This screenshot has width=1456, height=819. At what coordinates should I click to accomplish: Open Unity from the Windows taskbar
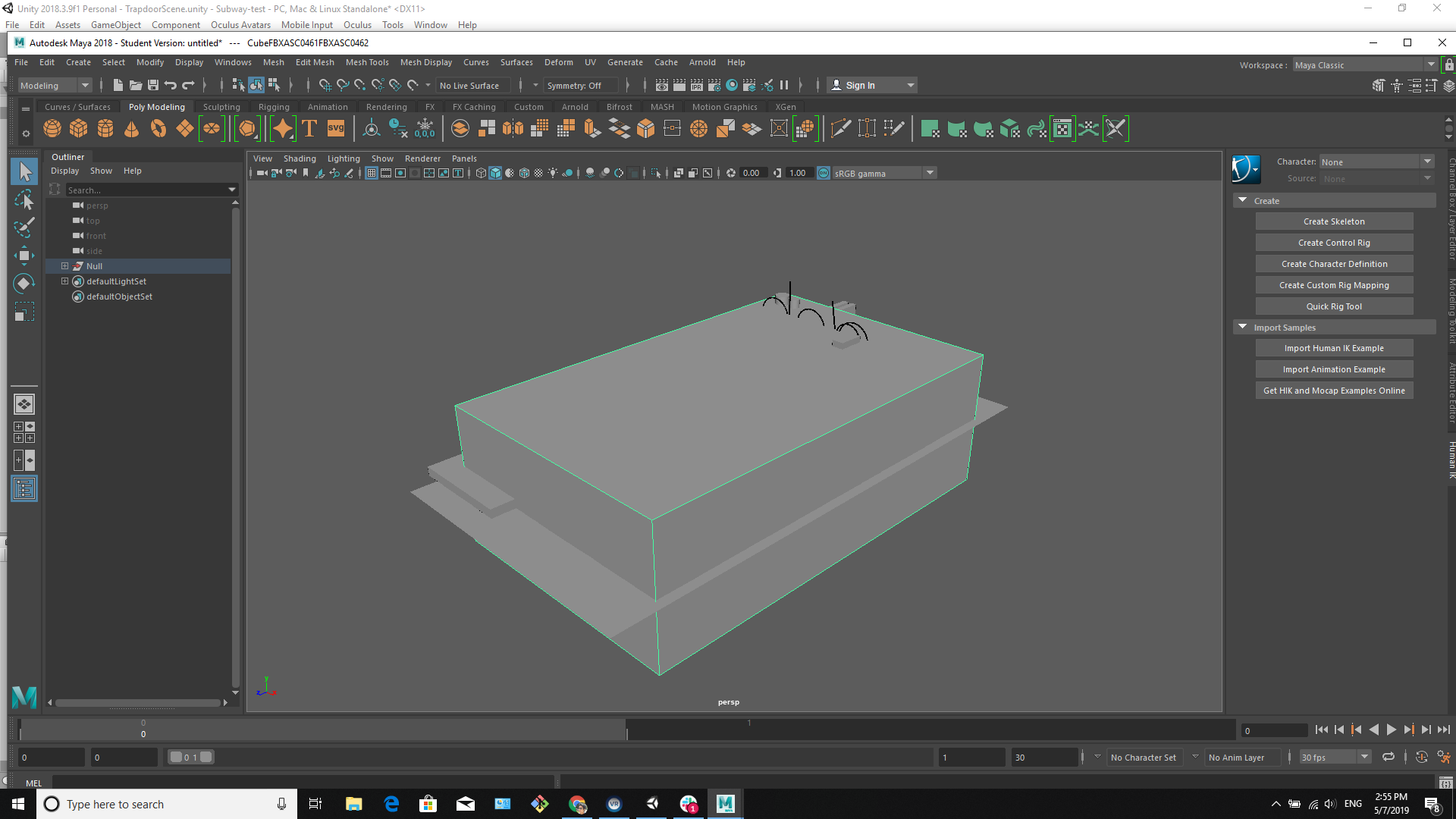tap(652, 804)
